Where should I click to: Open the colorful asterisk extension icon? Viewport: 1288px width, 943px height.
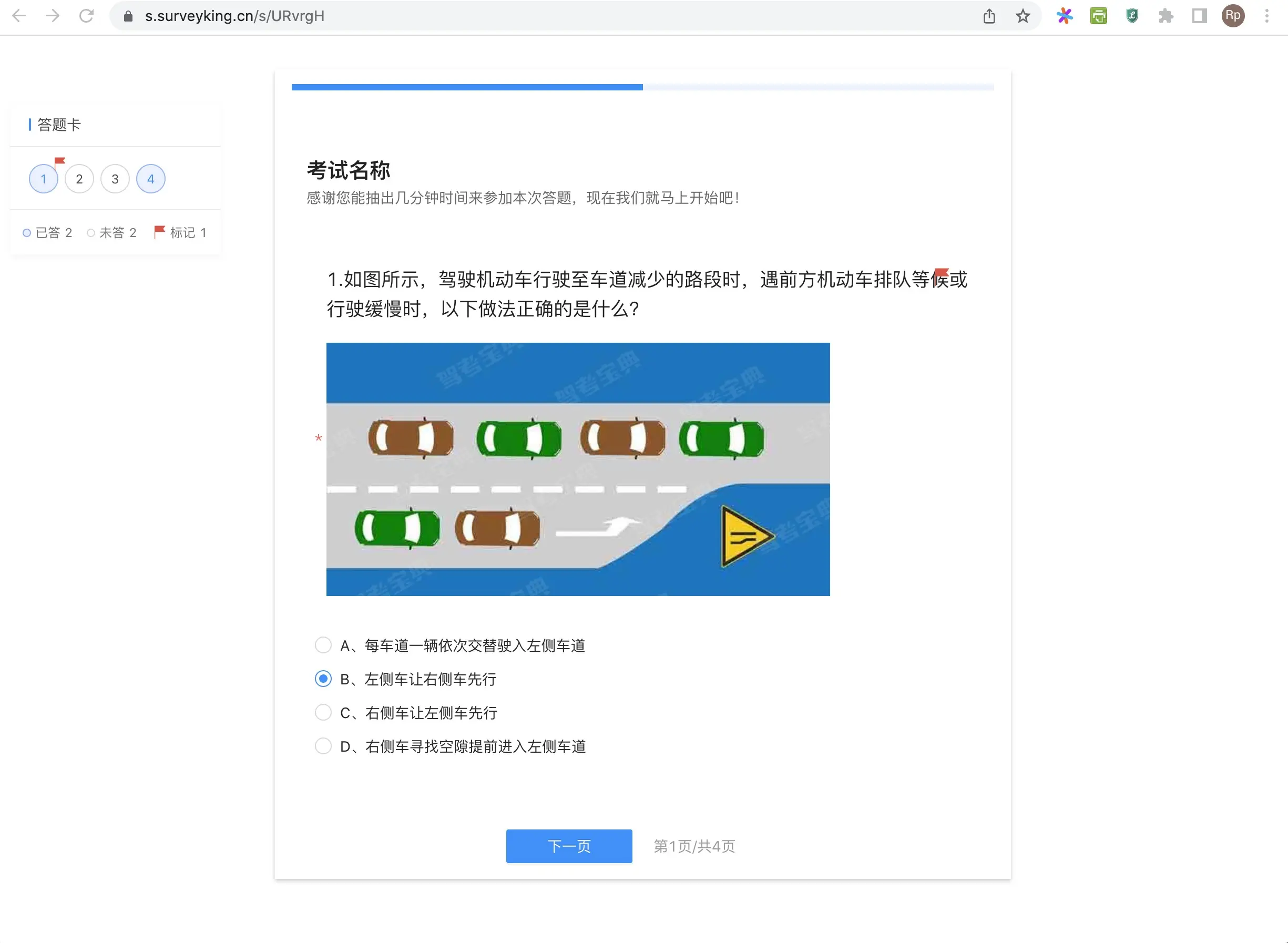tap(1064, 16)
